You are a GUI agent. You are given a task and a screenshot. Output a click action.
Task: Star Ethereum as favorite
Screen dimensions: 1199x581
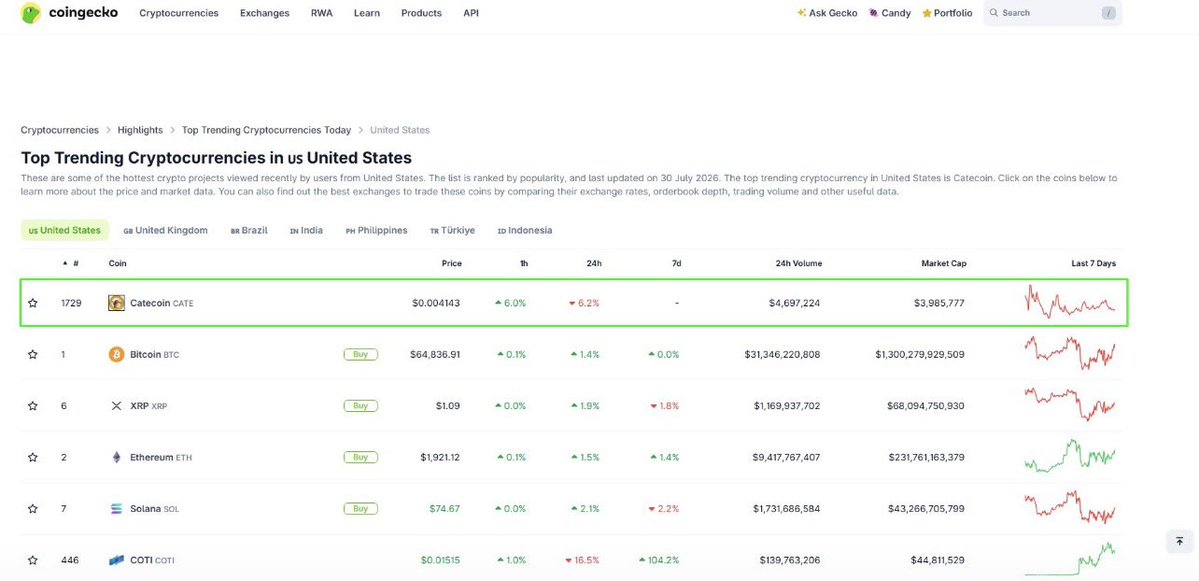point(33,457)
